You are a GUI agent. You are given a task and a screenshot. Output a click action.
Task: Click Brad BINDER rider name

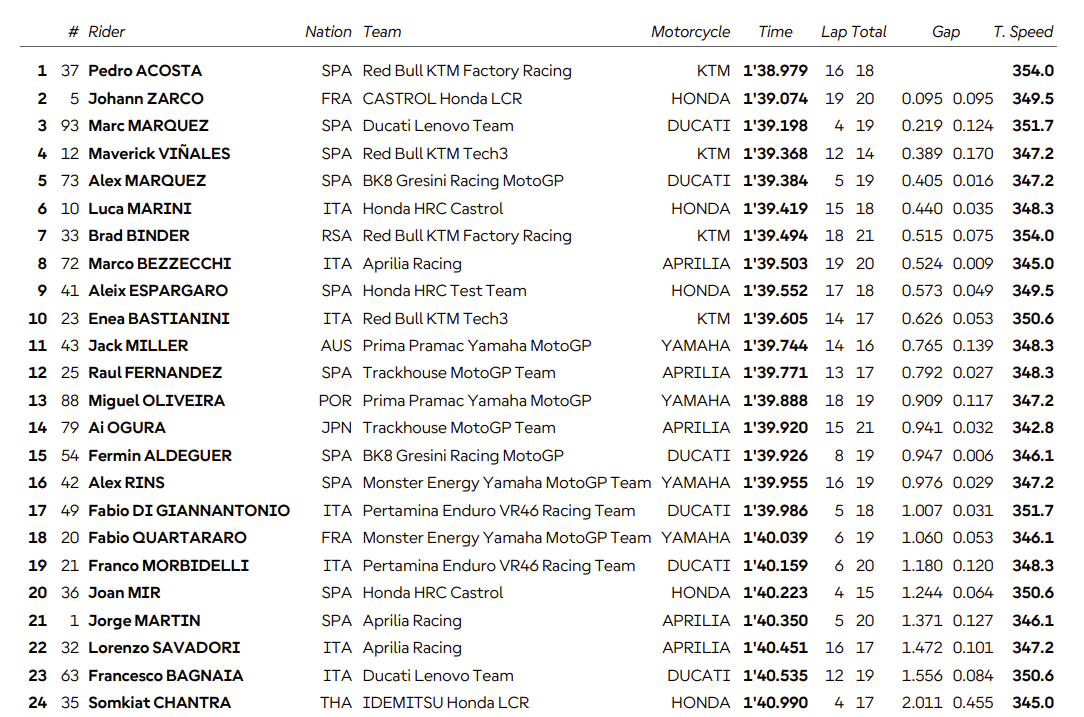(139, 236)
